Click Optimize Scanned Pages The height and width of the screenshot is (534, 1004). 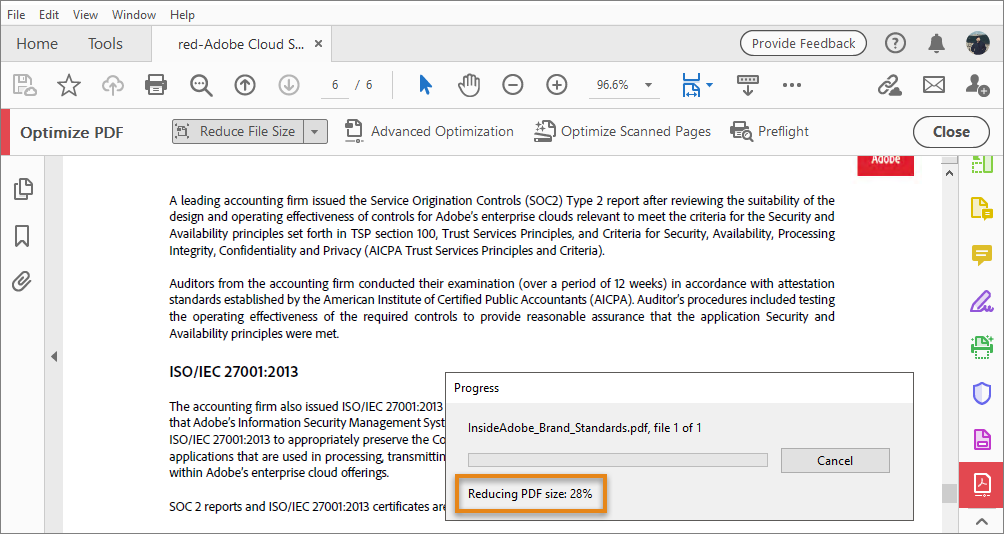623,132
